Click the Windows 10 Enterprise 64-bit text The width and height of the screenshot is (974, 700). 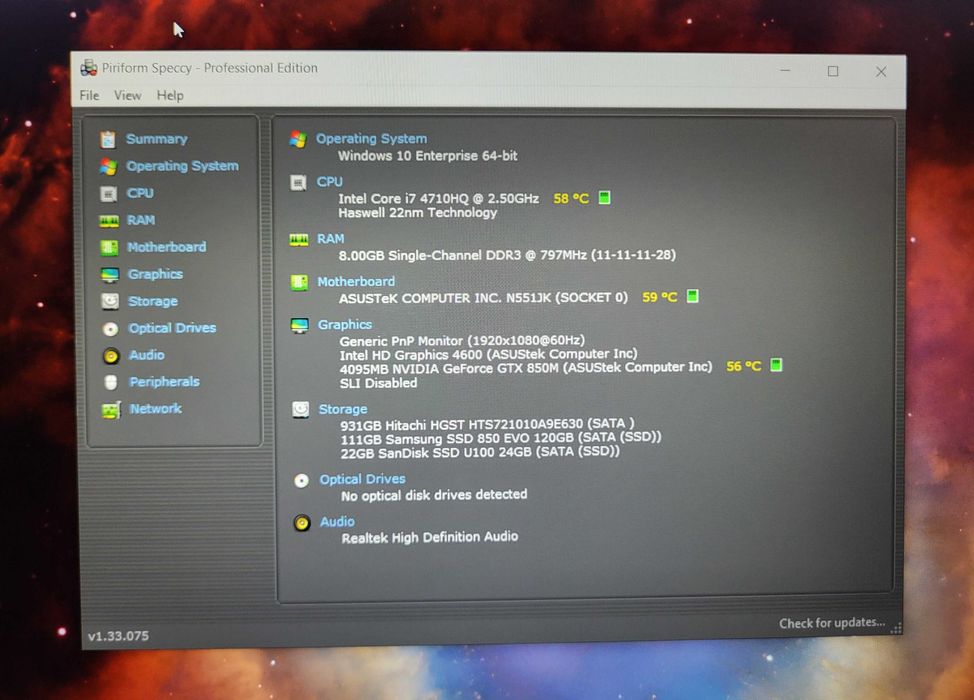[x=427, y=156]
